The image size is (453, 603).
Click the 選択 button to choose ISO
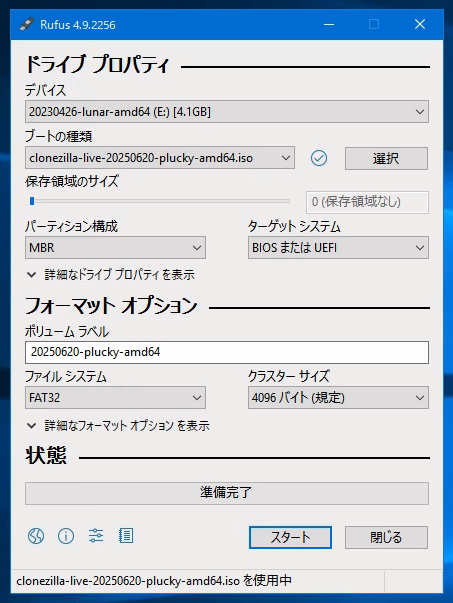(x=386, y=158)
